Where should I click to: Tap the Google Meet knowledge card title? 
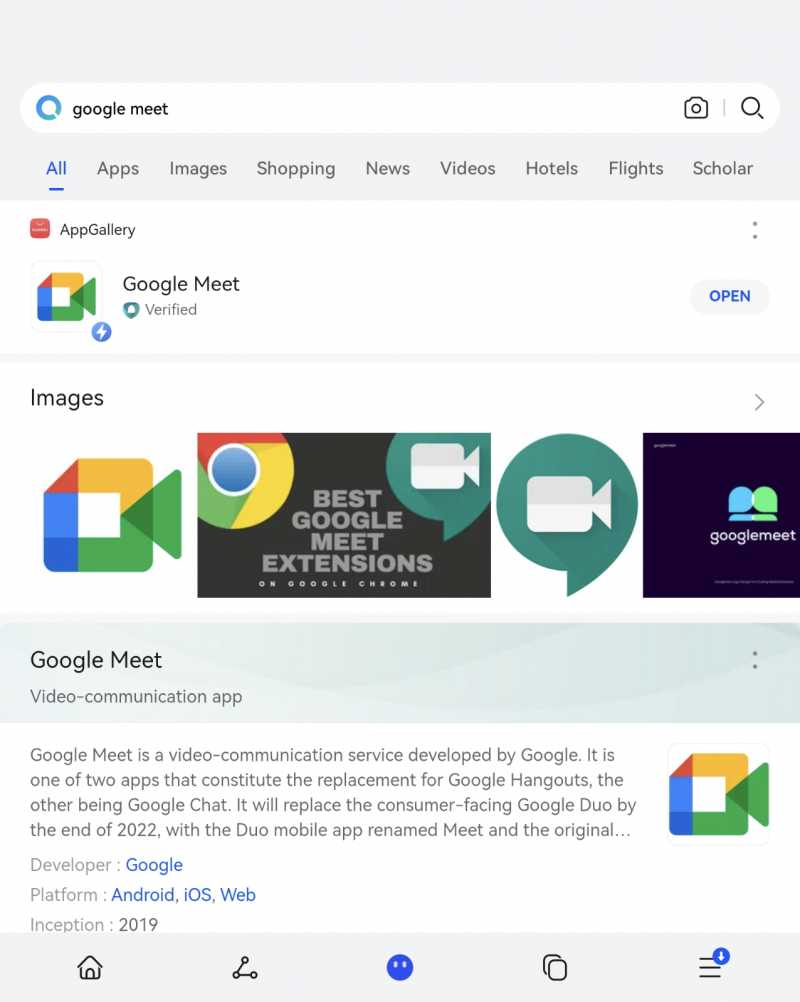pos(96,660)
